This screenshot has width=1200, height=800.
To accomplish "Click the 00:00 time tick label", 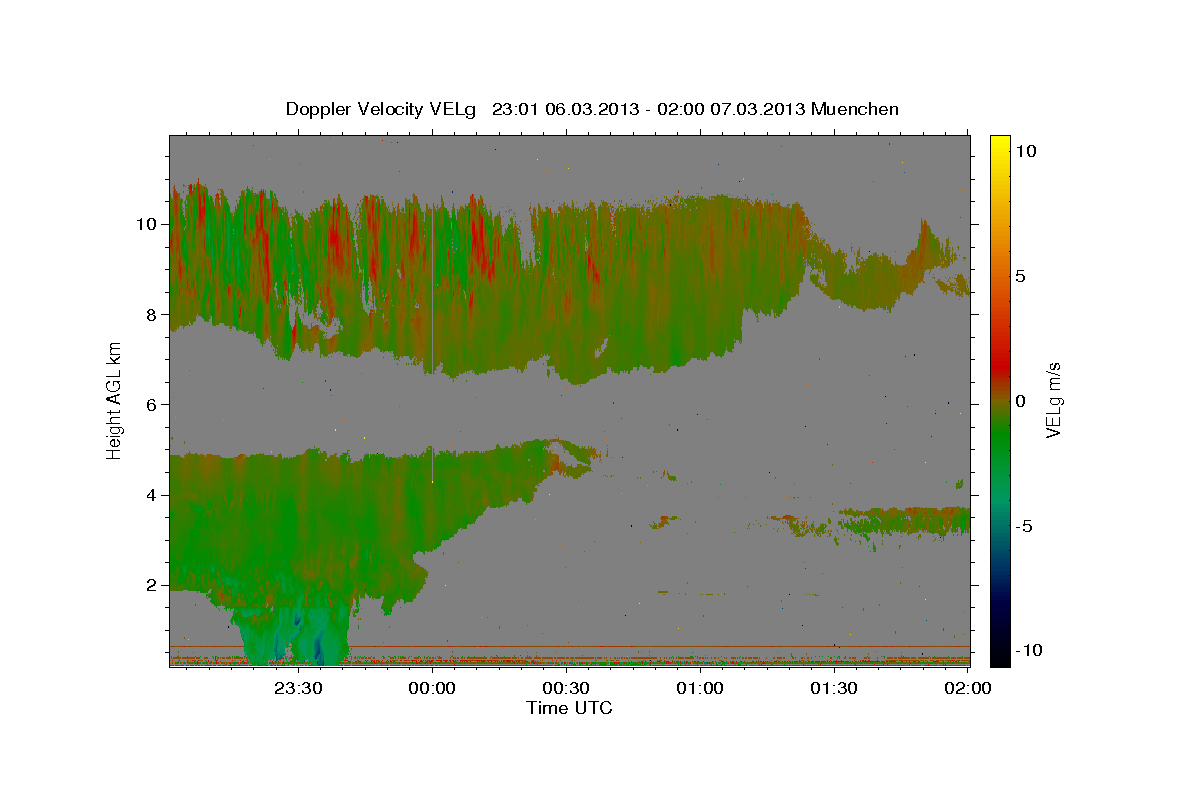I will point(432,688).
